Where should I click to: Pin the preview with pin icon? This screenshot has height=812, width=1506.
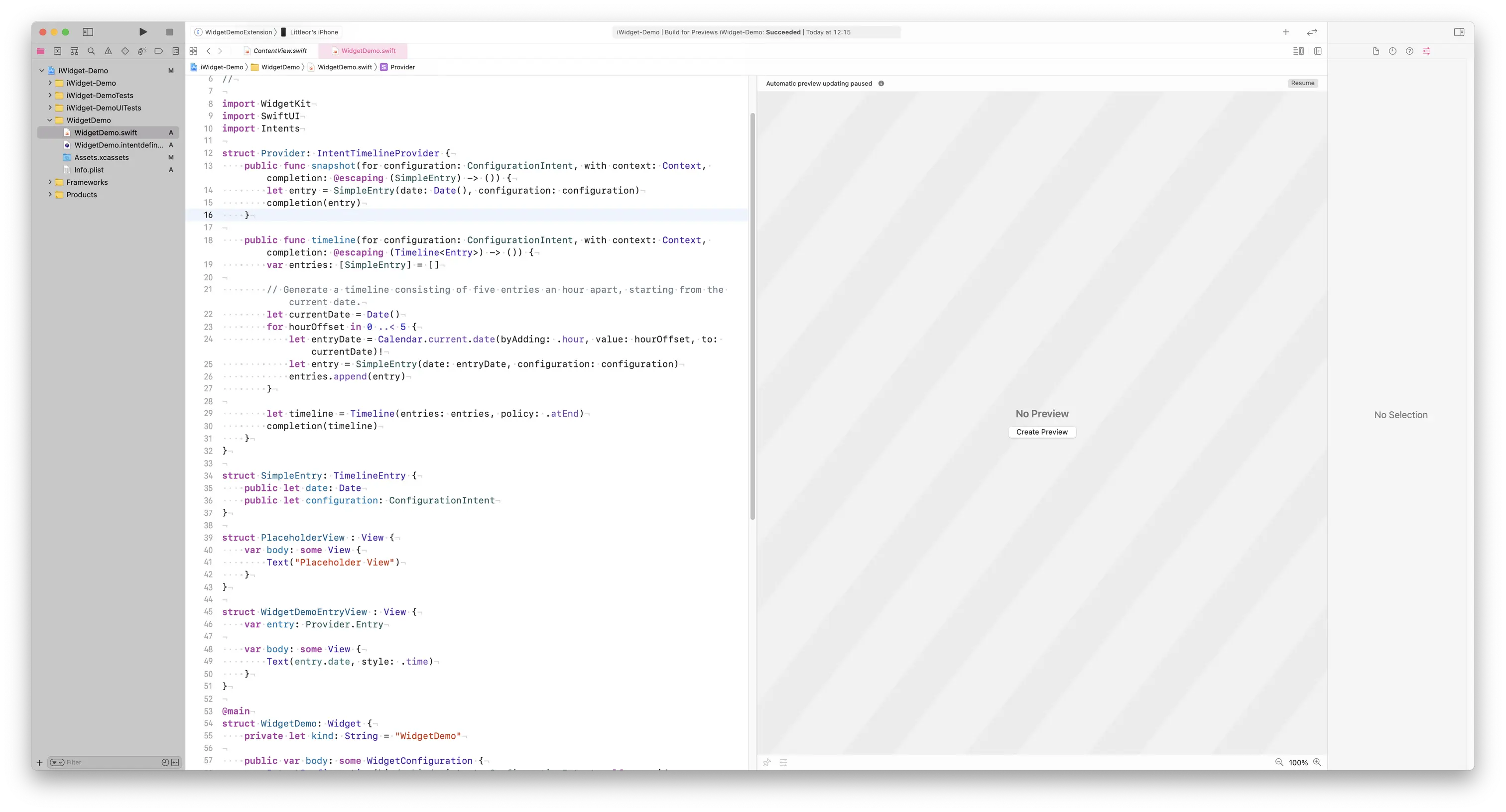[x=766, y=762]
